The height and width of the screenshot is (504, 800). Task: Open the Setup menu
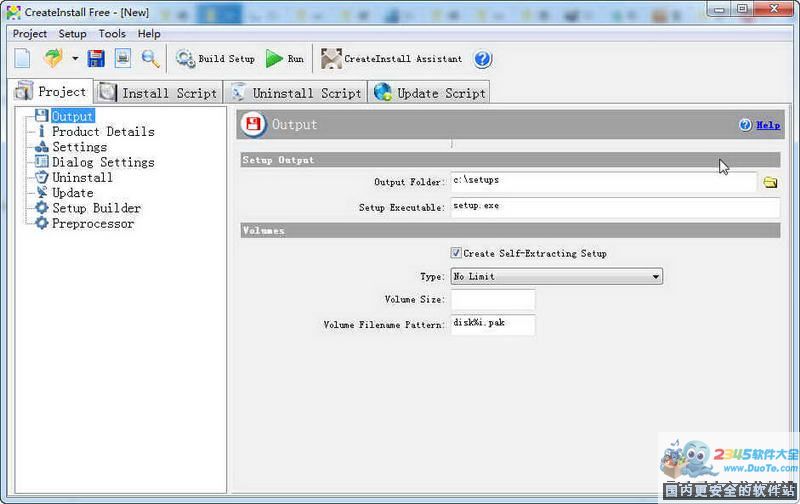(72, 34)
